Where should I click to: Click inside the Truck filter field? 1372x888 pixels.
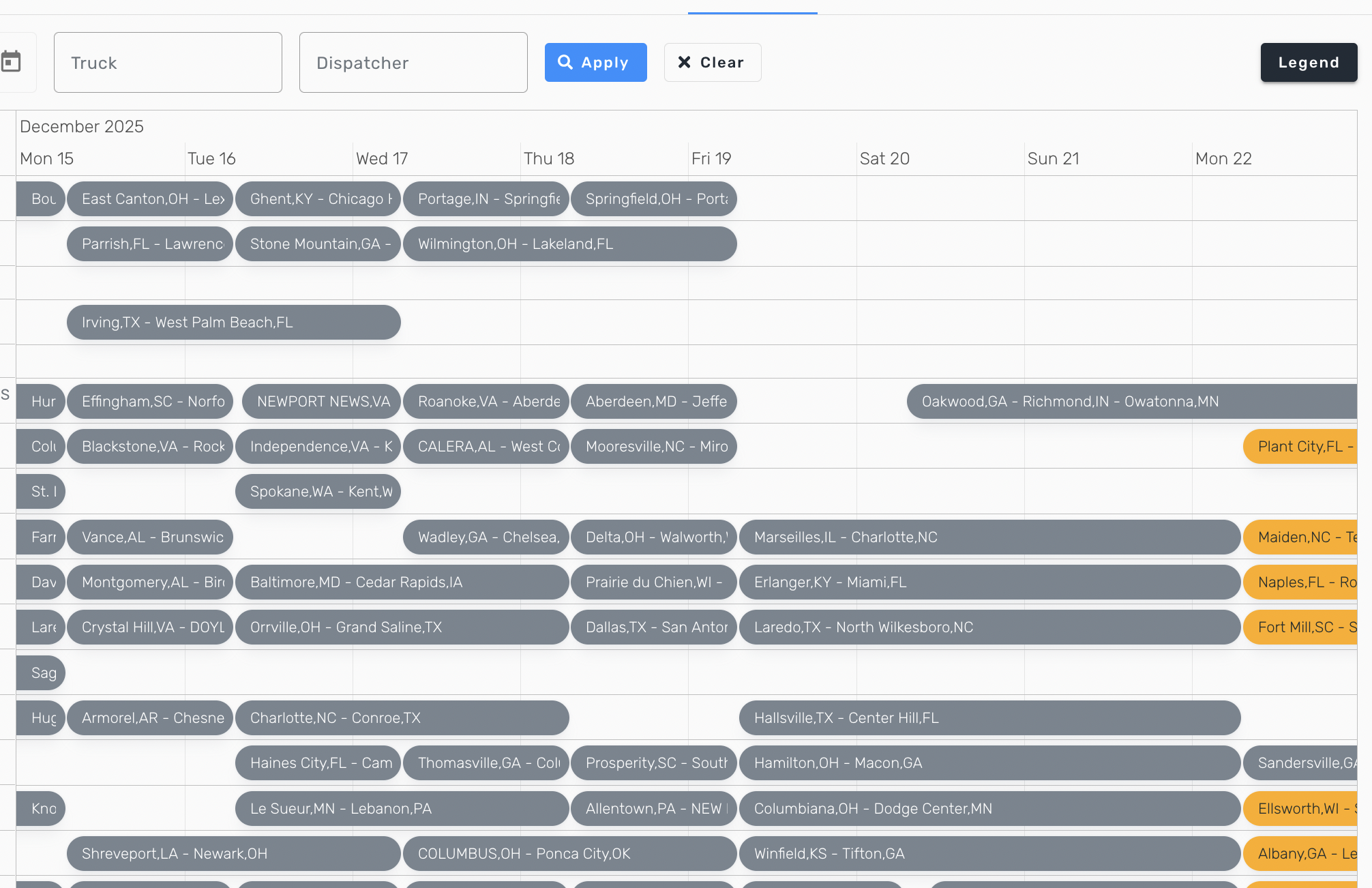pos(168,62)
